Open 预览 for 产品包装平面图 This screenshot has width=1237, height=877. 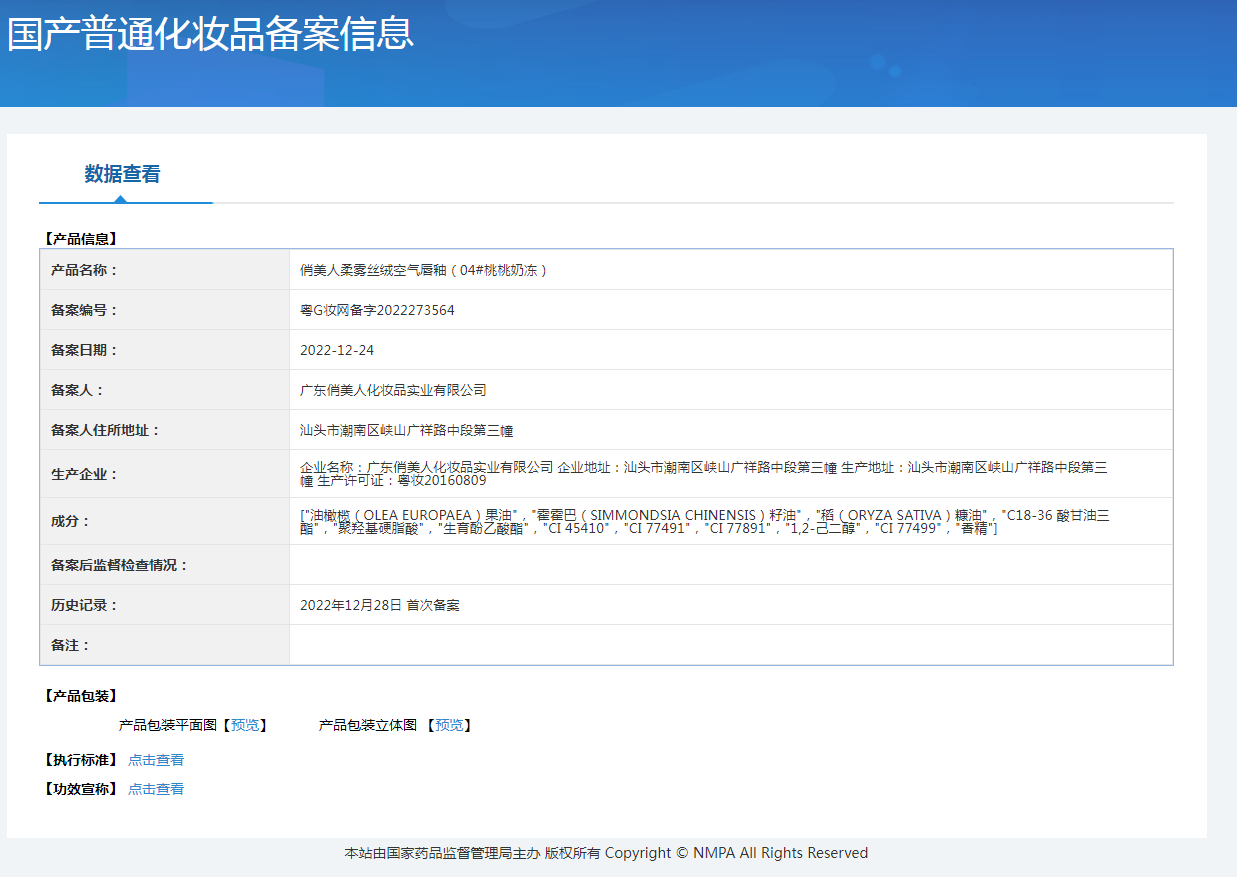[244, 725]
